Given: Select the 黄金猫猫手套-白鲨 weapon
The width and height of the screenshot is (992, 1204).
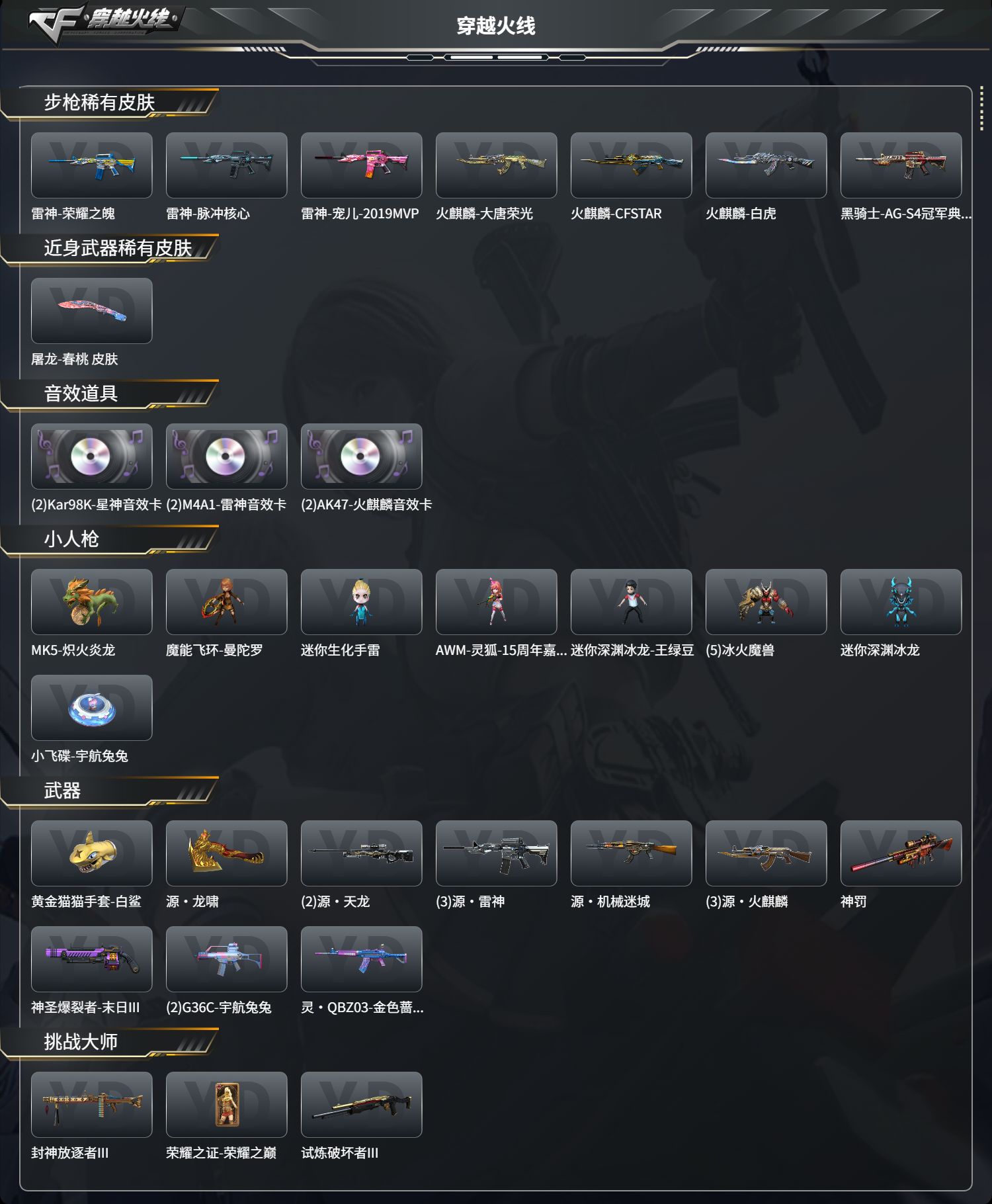Looking at the screenshot, I should pyautogui.click(x=92, y=853).
